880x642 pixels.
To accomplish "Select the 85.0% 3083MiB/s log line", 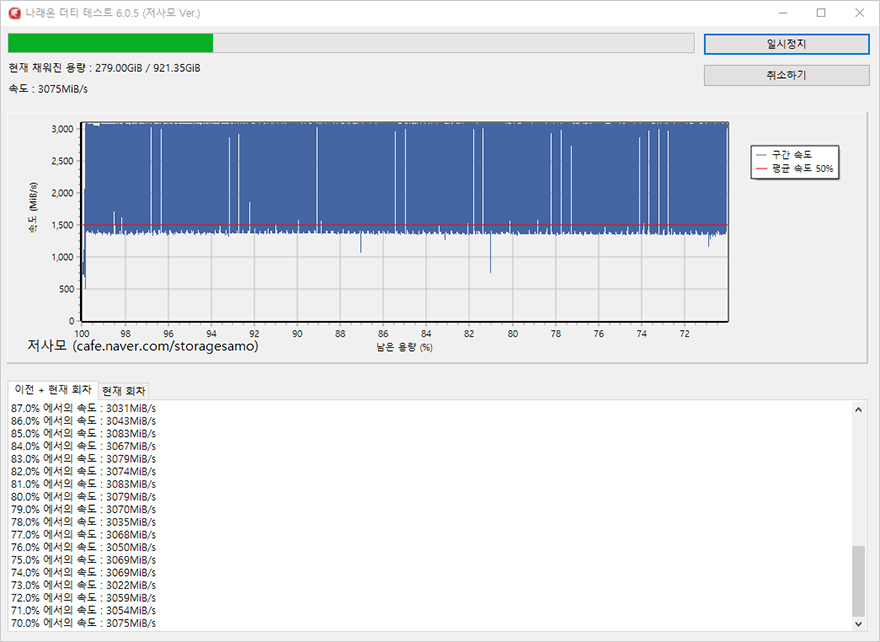I will [83, 433].
